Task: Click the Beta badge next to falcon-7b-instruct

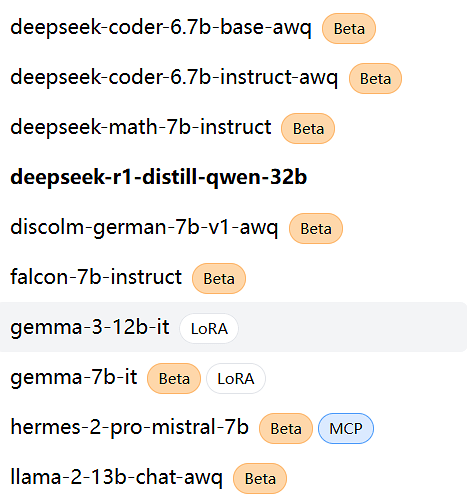Action: pyautogui.click(x=219, y=279)
